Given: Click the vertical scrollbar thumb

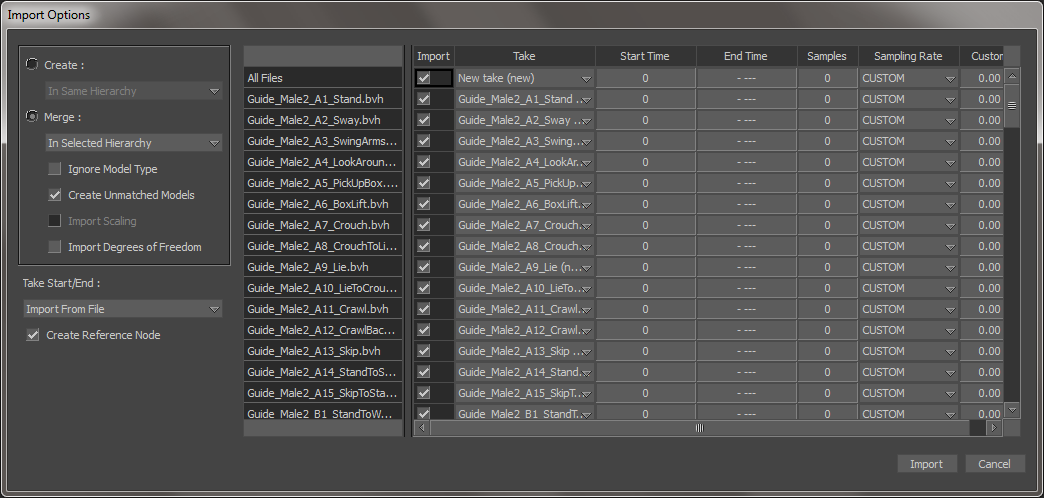Looking at the screenshot, I should (1011, 106).
